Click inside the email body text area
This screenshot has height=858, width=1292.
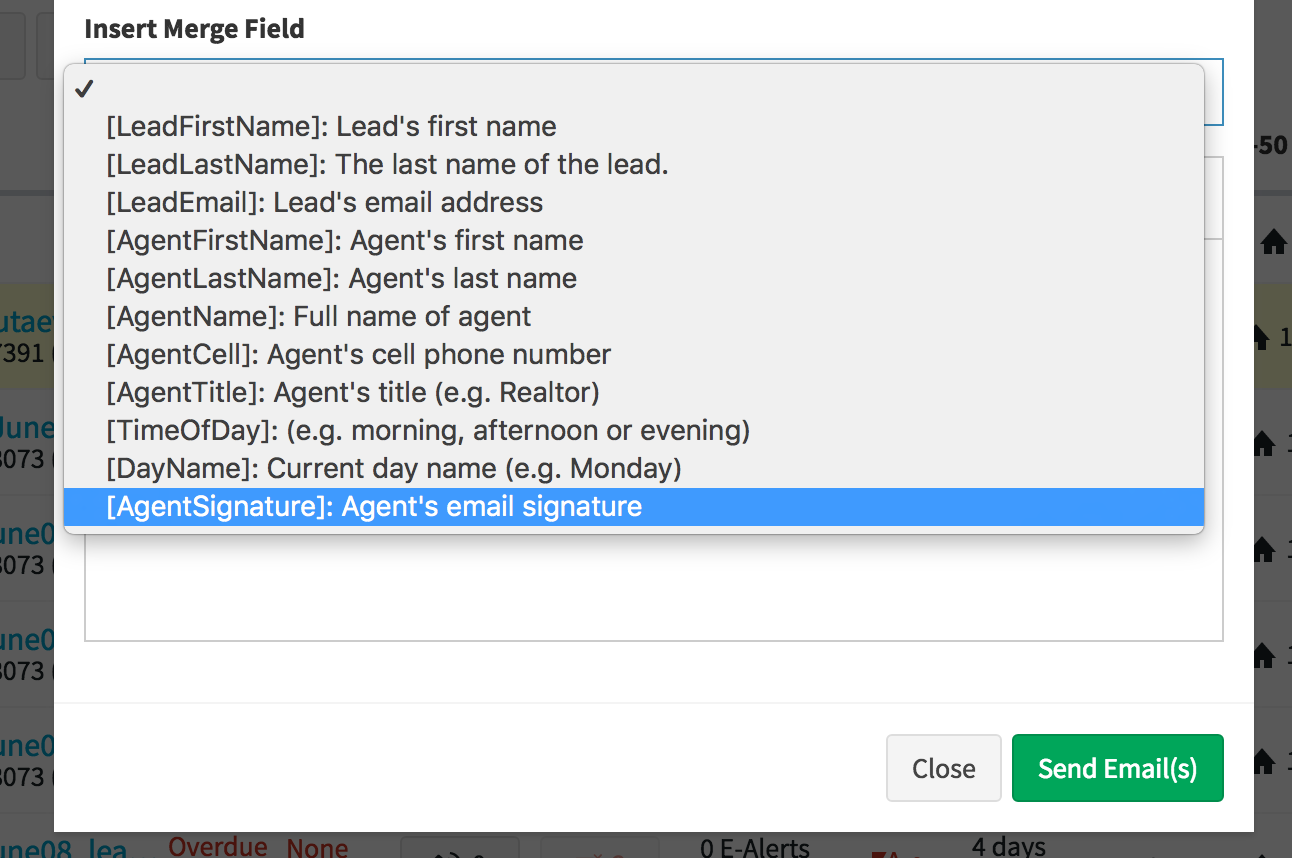[x=653, y=590]
